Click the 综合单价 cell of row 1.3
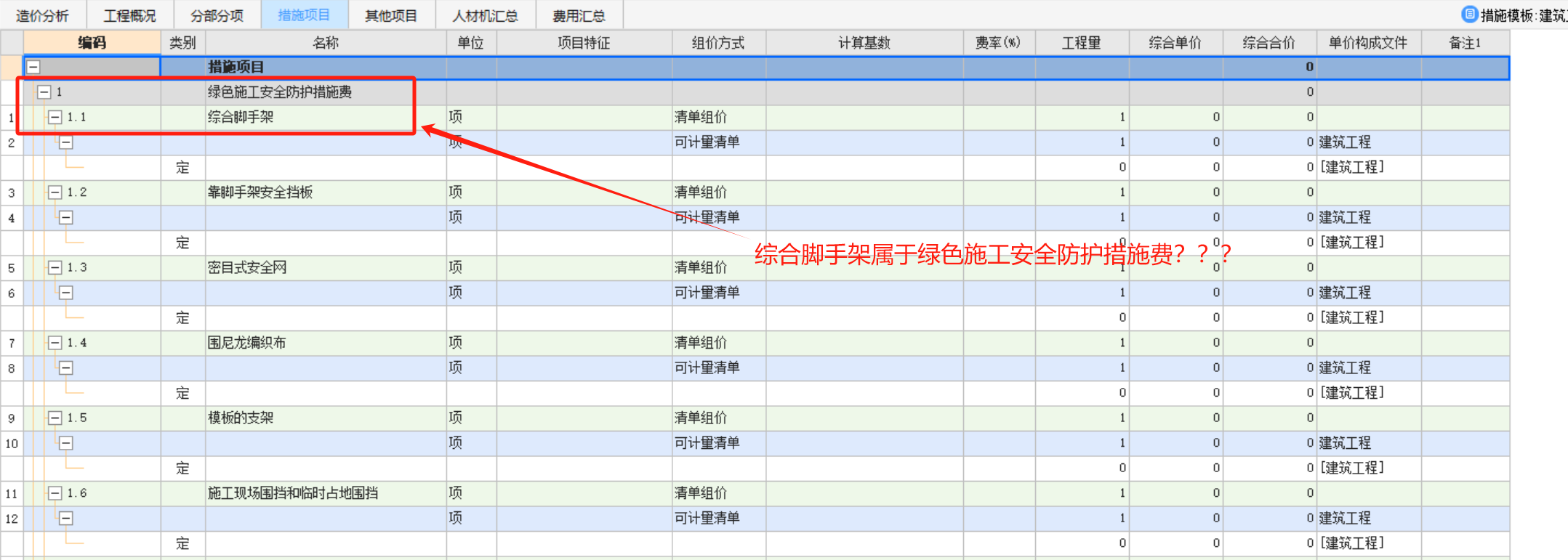This screenshot has height=560, width=1568. 1175,267
